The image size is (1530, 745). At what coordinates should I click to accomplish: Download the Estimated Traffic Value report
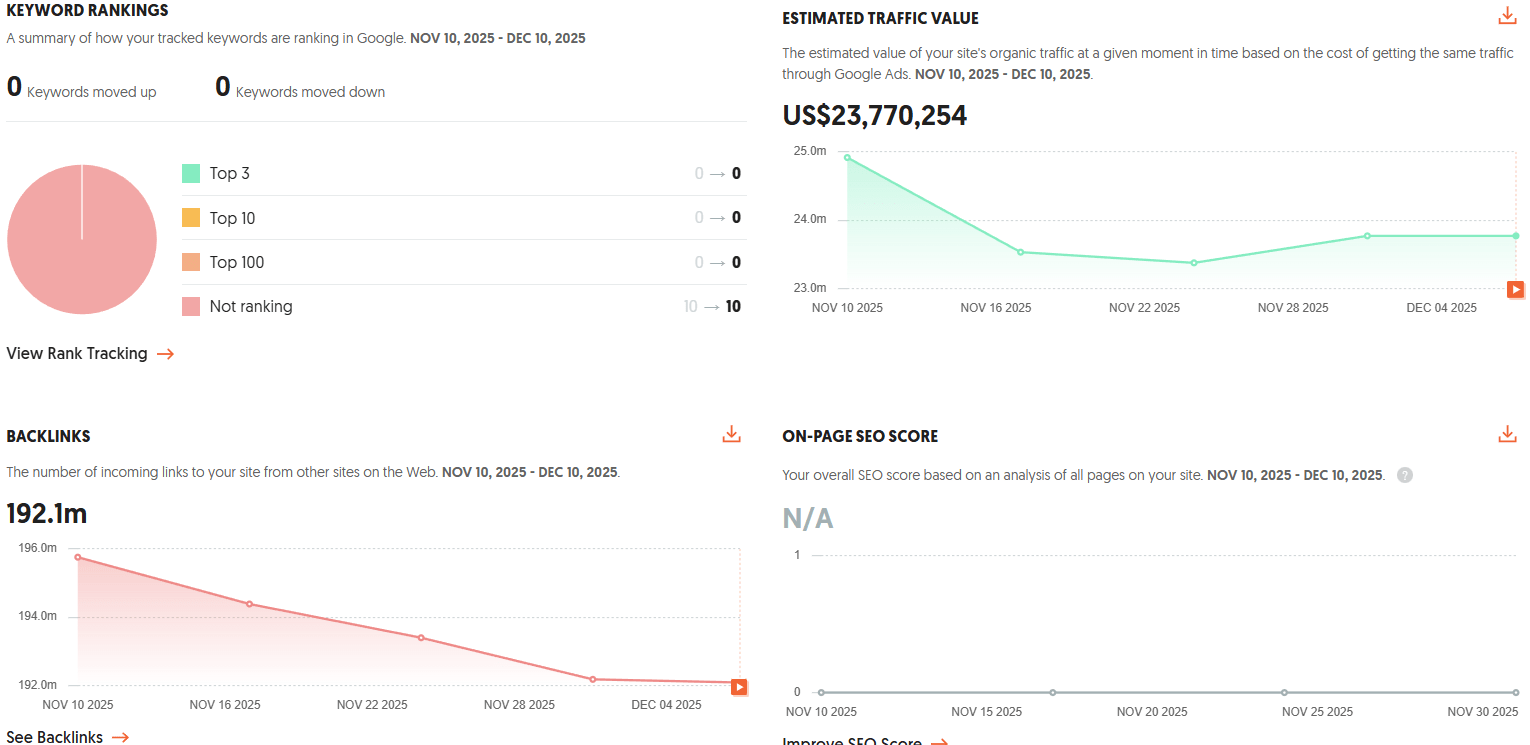[1508, 15]
